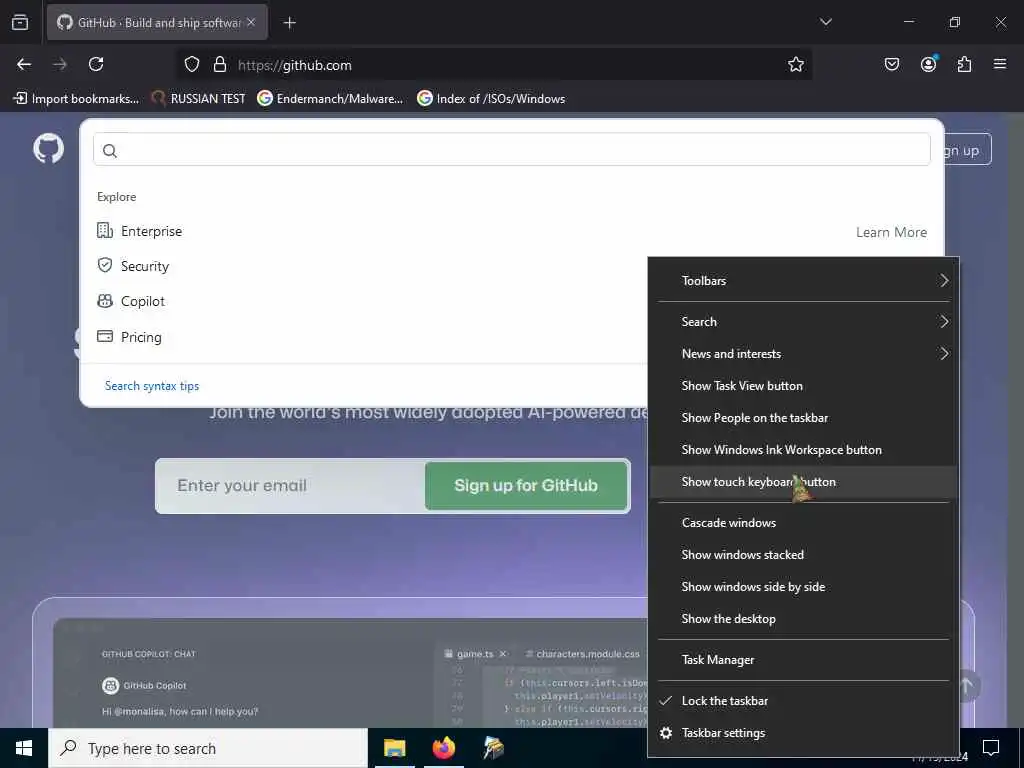Open the Windows Start button

pyautogui.click(x=24, y=748)
